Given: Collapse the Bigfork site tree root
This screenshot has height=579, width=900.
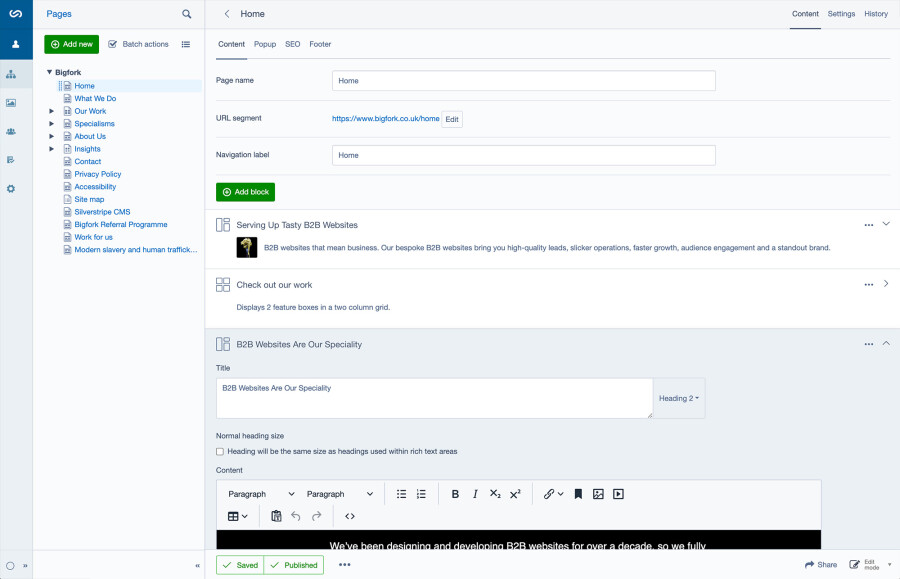Looking at the screenshot, I should (x=49, y=73).
